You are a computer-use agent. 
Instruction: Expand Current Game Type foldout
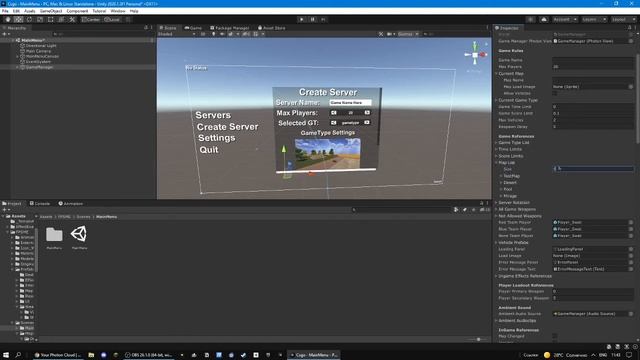[x=497, y=100]
